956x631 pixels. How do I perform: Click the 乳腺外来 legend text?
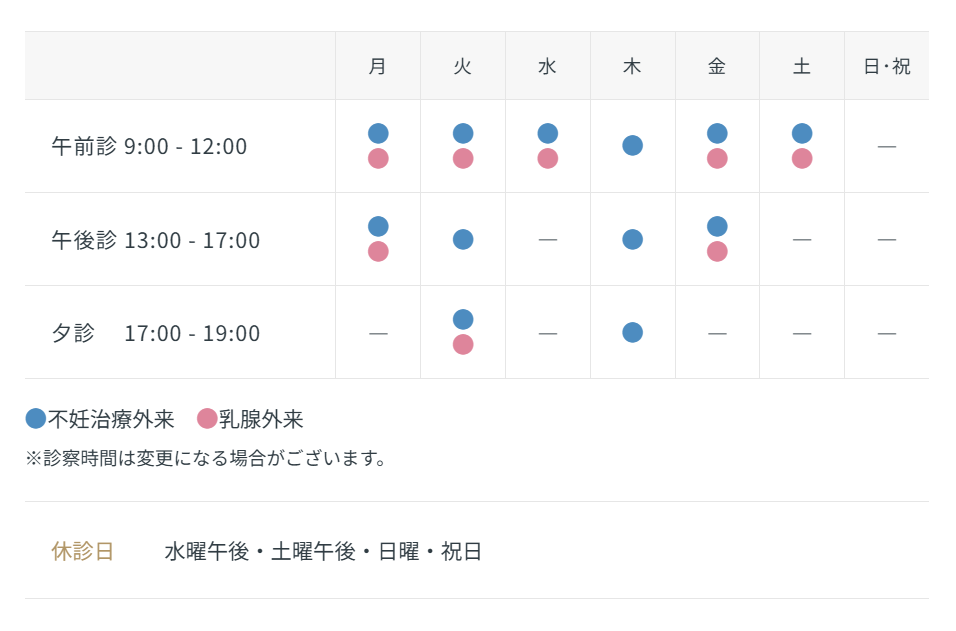click(x=261, y=419)
